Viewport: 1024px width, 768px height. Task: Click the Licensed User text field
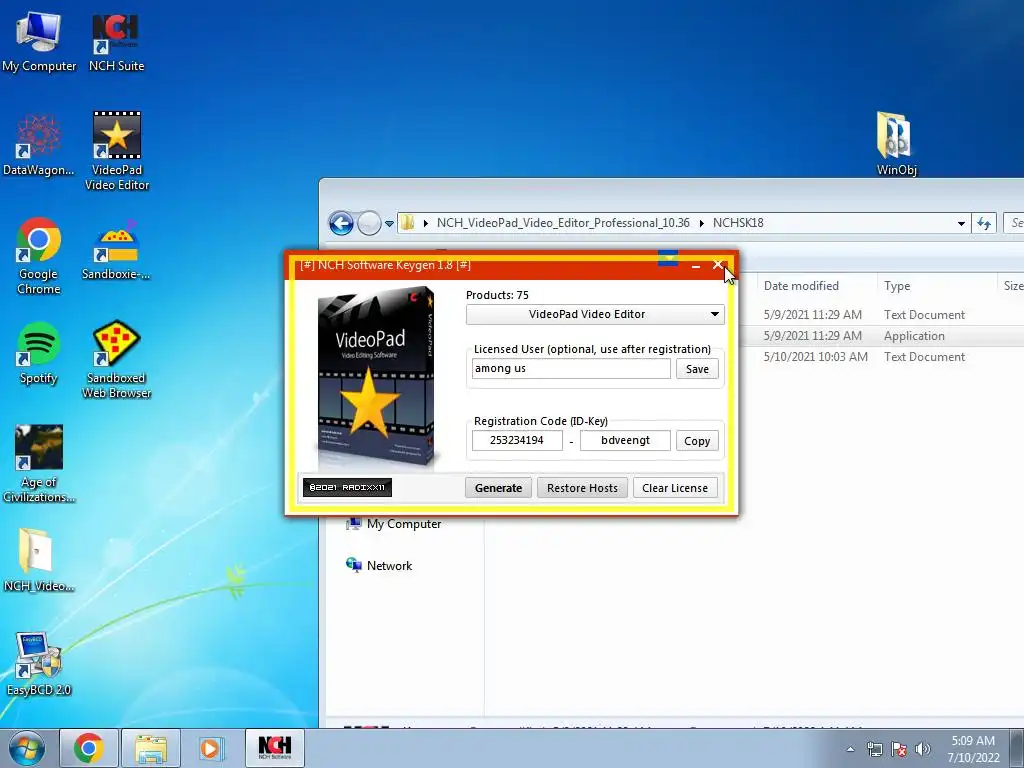571,368
